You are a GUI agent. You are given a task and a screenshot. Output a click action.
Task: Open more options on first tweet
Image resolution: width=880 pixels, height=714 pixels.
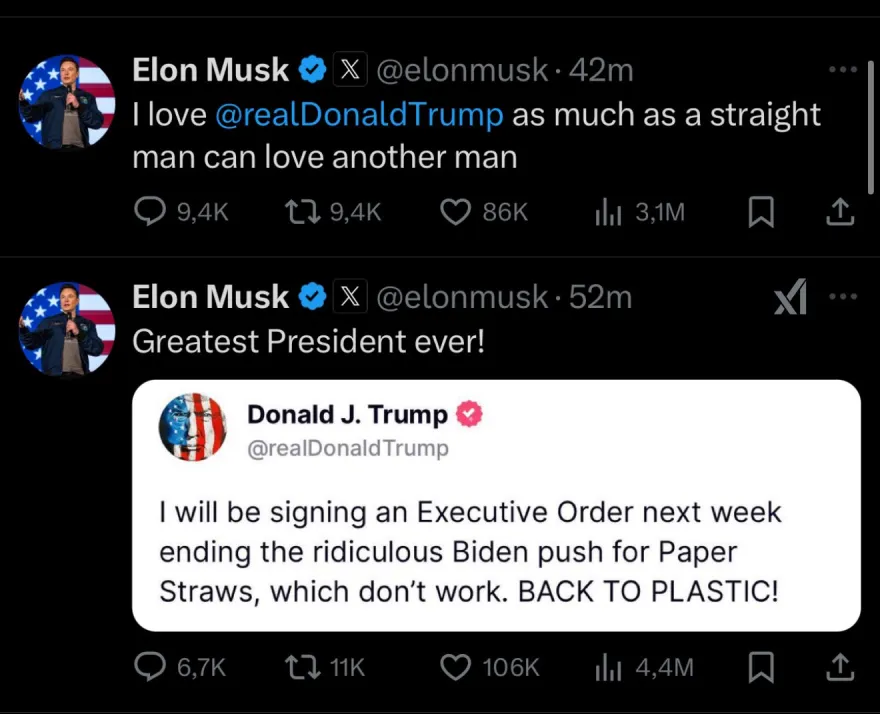(x=843, y=70)
